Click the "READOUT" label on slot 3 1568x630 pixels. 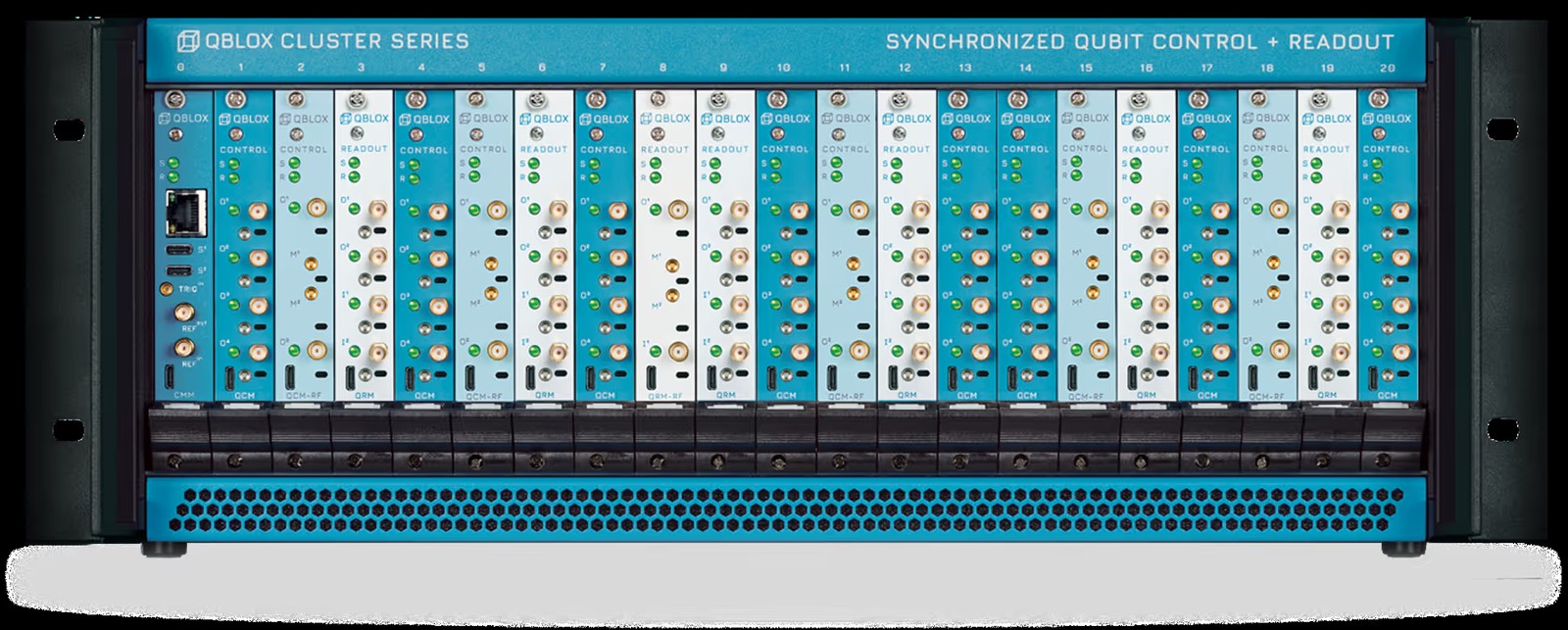tap(364, 149)
